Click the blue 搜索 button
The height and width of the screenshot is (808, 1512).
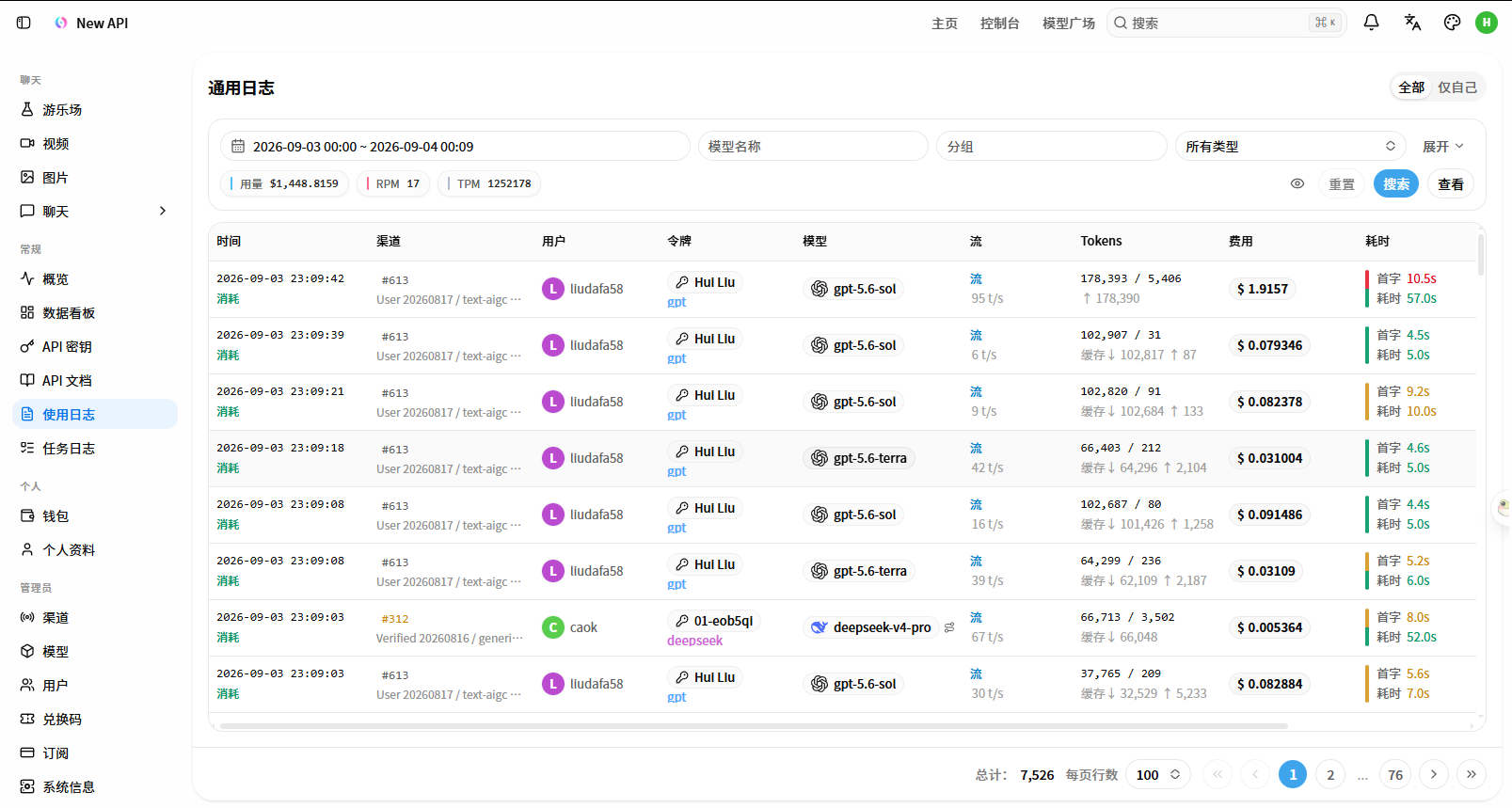pyautogui.click(x=1396, y=184)
